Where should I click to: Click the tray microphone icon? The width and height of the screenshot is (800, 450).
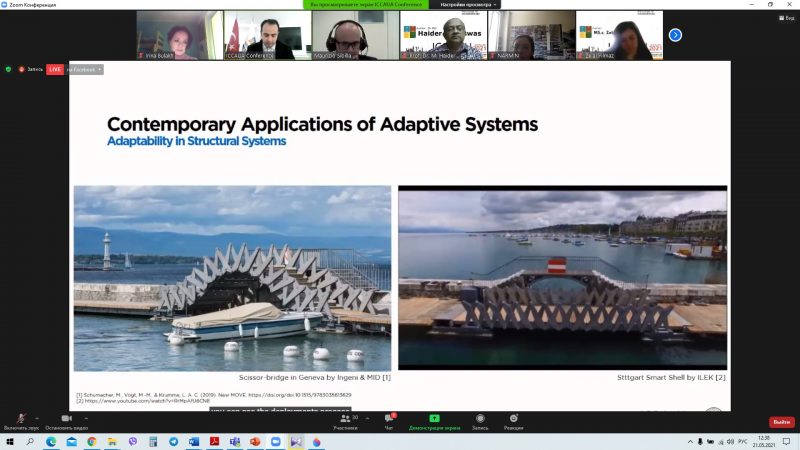700,442
